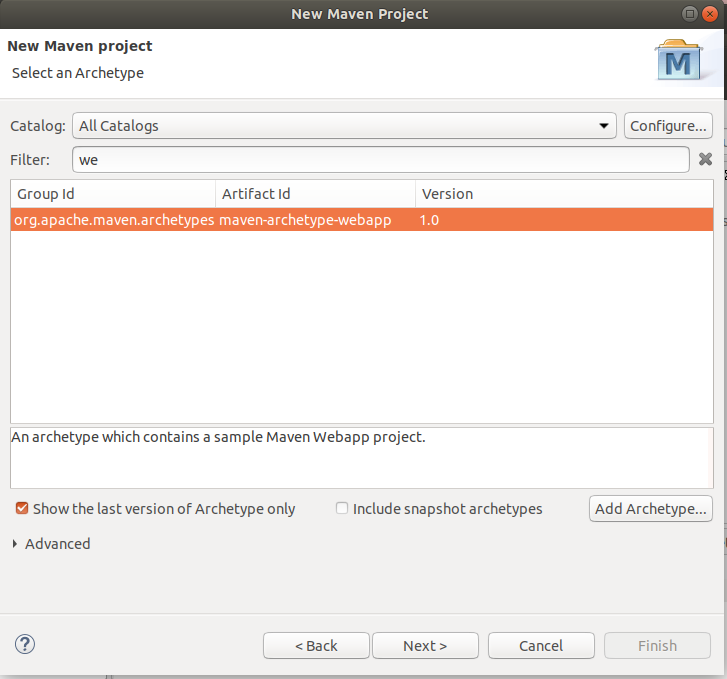Screen dimensions: 727x679
Task: Open help via the question mark icon
Action: click(25, 644)
